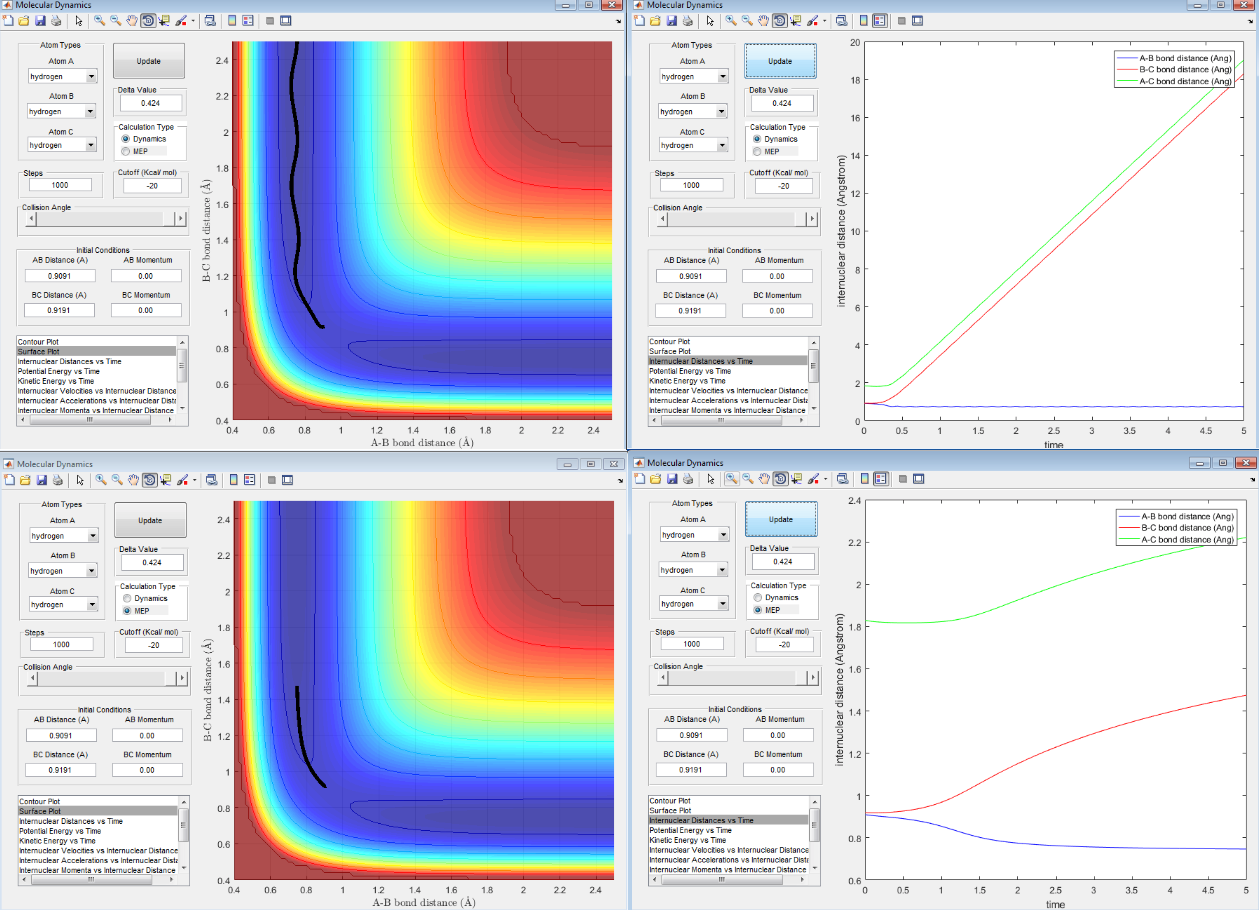Click Update button in top-right window
The width and height of the screenshot is (1259, 910).
tap(780, 61)
